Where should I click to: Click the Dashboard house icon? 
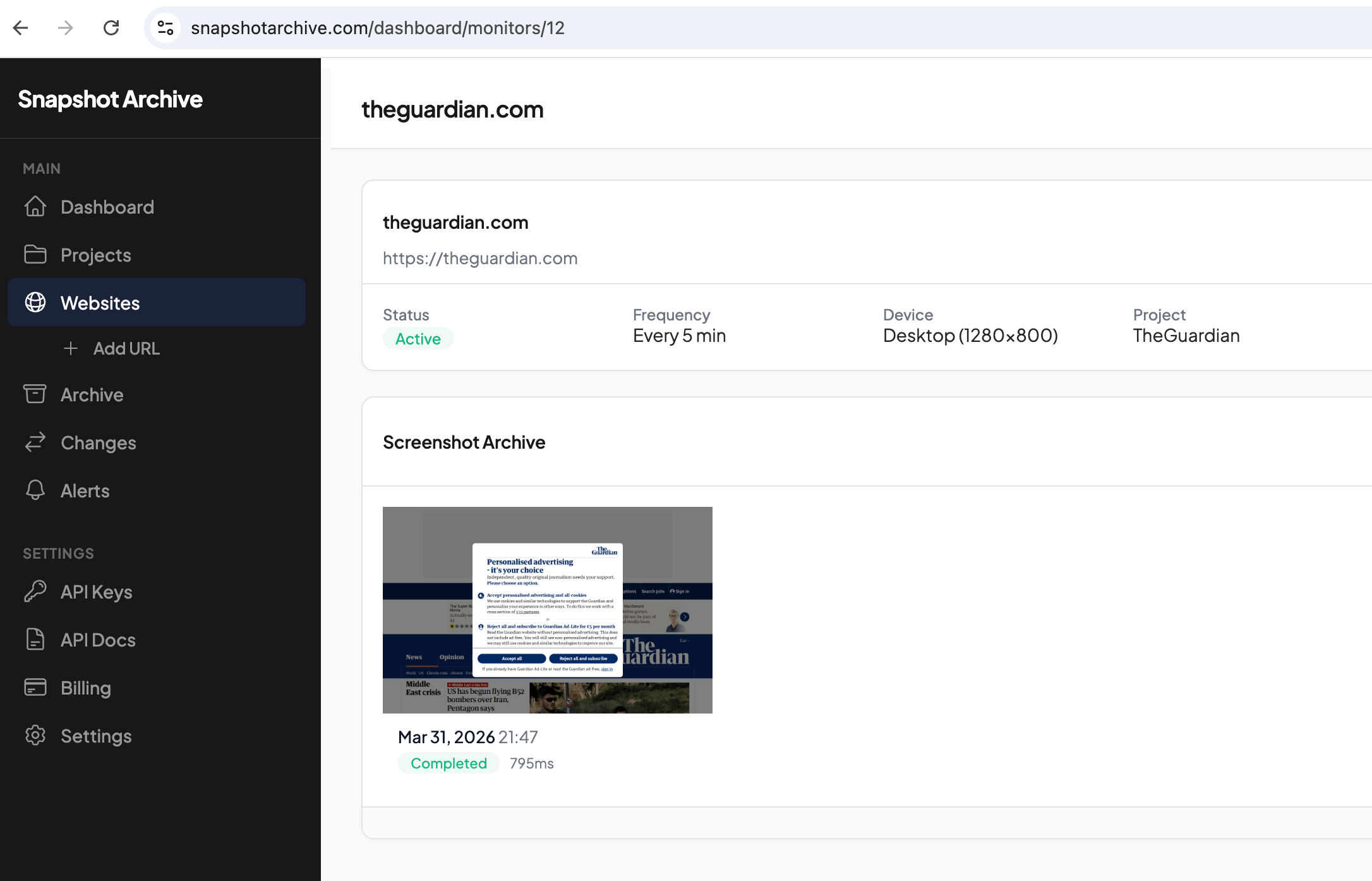click(35, 207)
